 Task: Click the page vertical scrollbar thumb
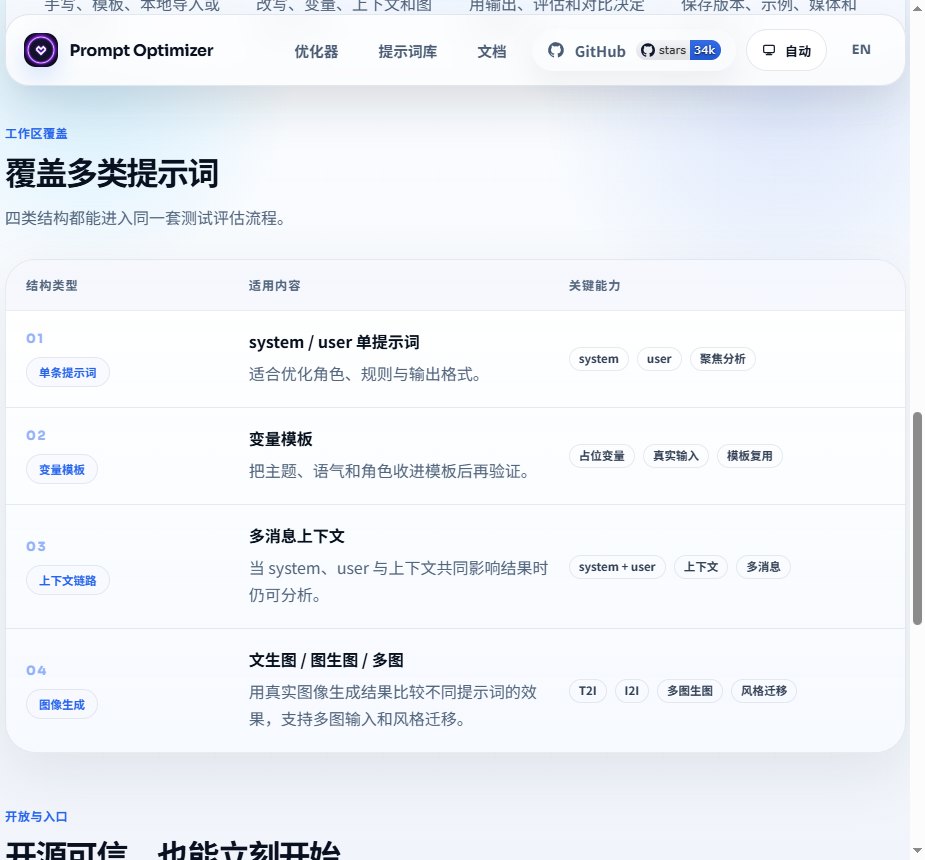pyautogui.click(x=917, y=518)
